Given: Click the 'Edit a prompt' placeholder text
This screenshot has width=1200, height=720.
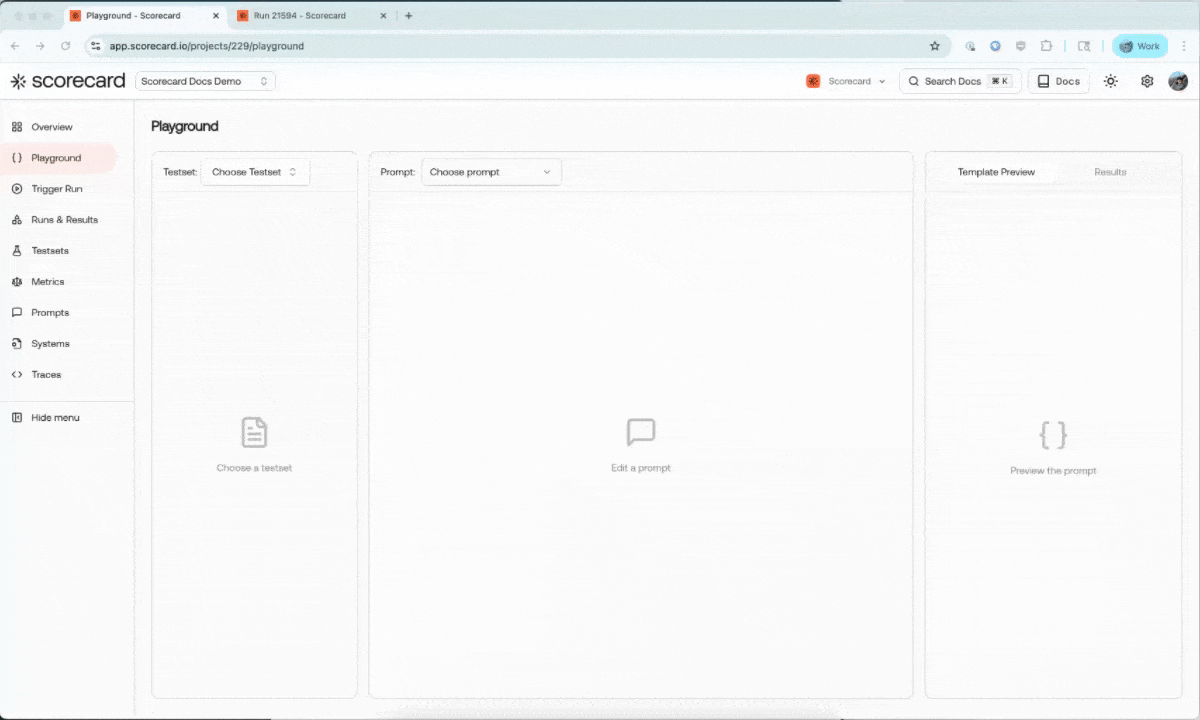Looking at the screenshot, I should 641,468.
